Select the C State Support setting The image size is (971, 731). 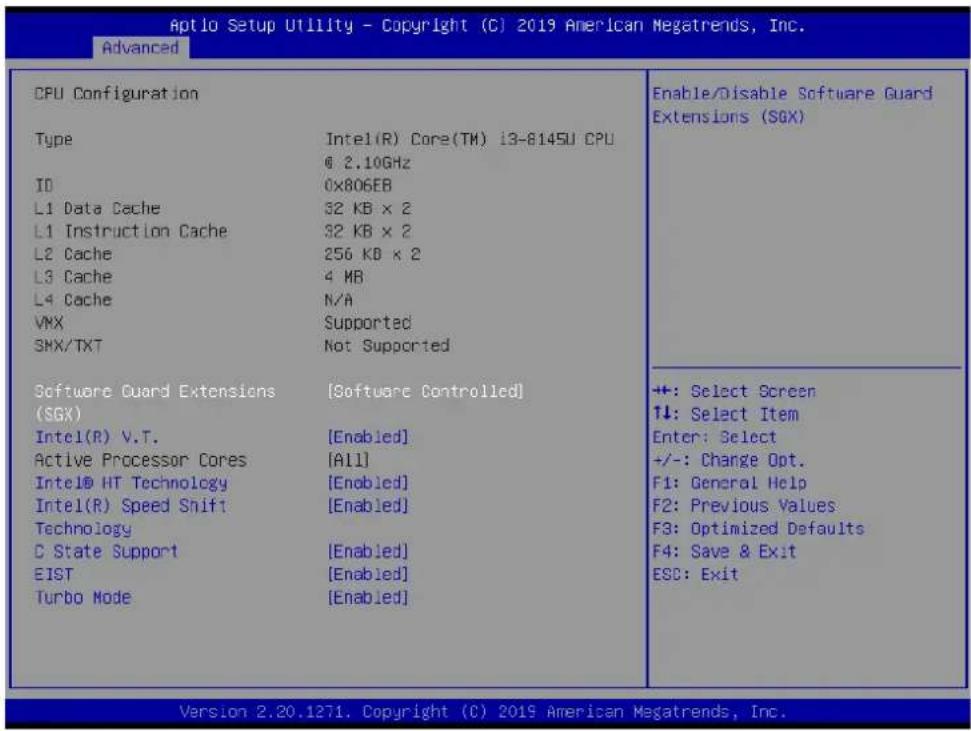(x=106, y=551)
